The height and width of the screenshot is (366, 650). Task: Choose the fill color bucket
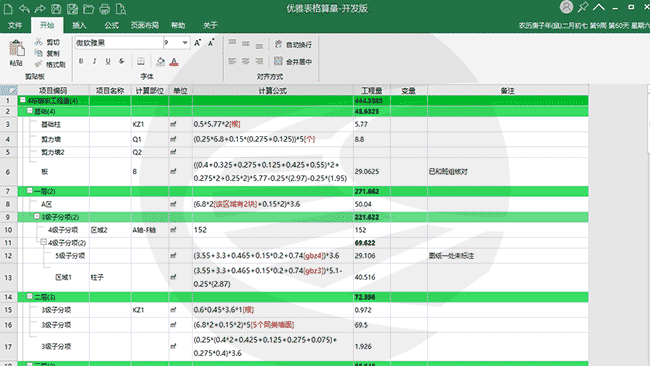pos(160,62)
